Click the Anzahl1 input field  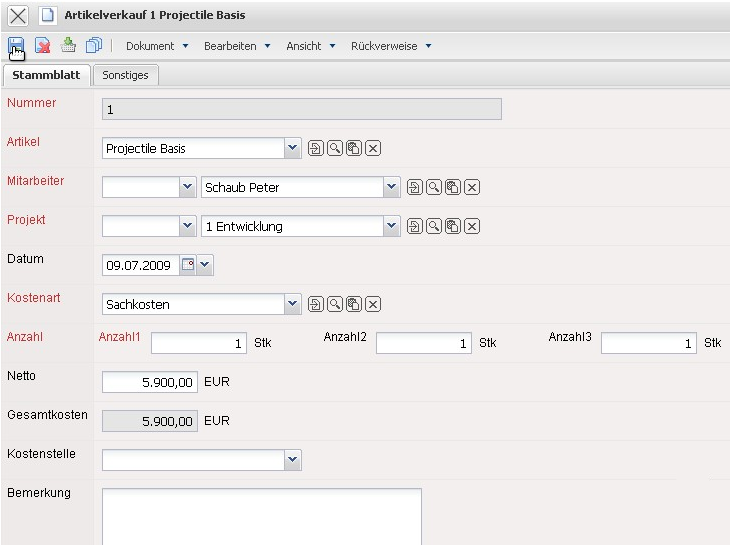click(199, 343)
